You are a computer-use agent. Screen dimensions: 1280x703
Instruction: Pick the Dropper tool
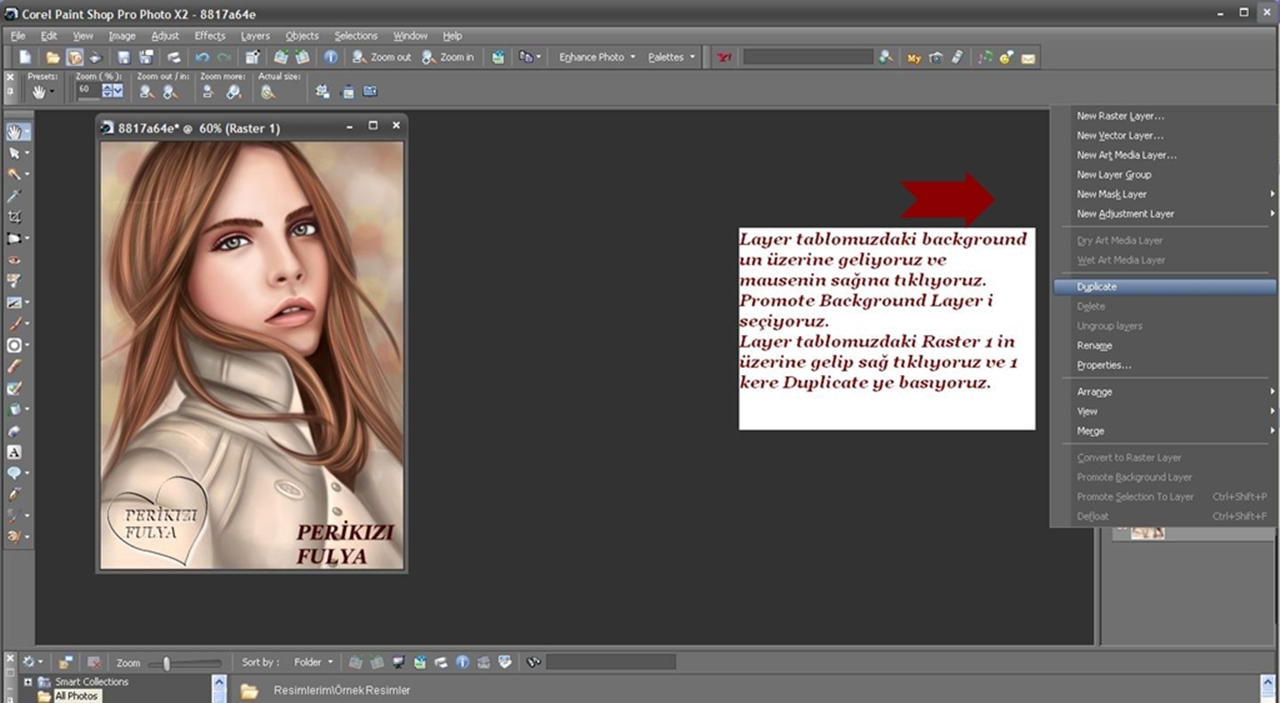(15, 196)
